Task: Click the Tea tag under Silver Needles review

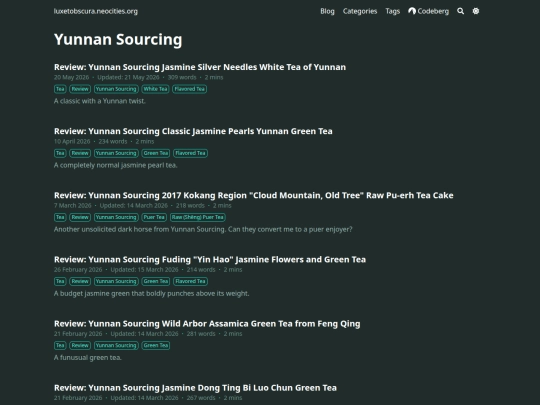Action: (x=60, y=89)
